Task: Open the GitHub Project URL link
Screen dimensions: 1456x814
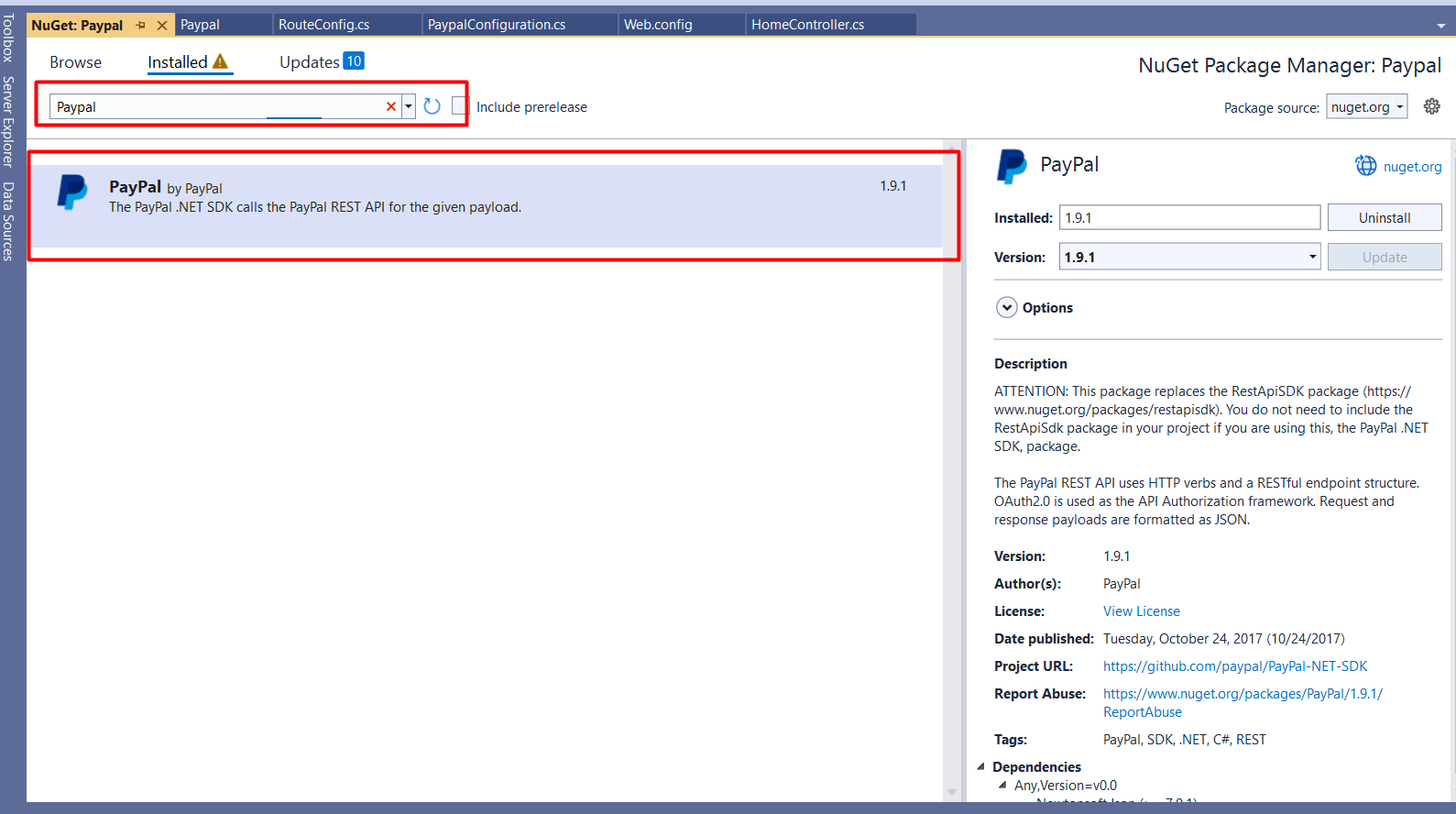Action: point(1235,666)
